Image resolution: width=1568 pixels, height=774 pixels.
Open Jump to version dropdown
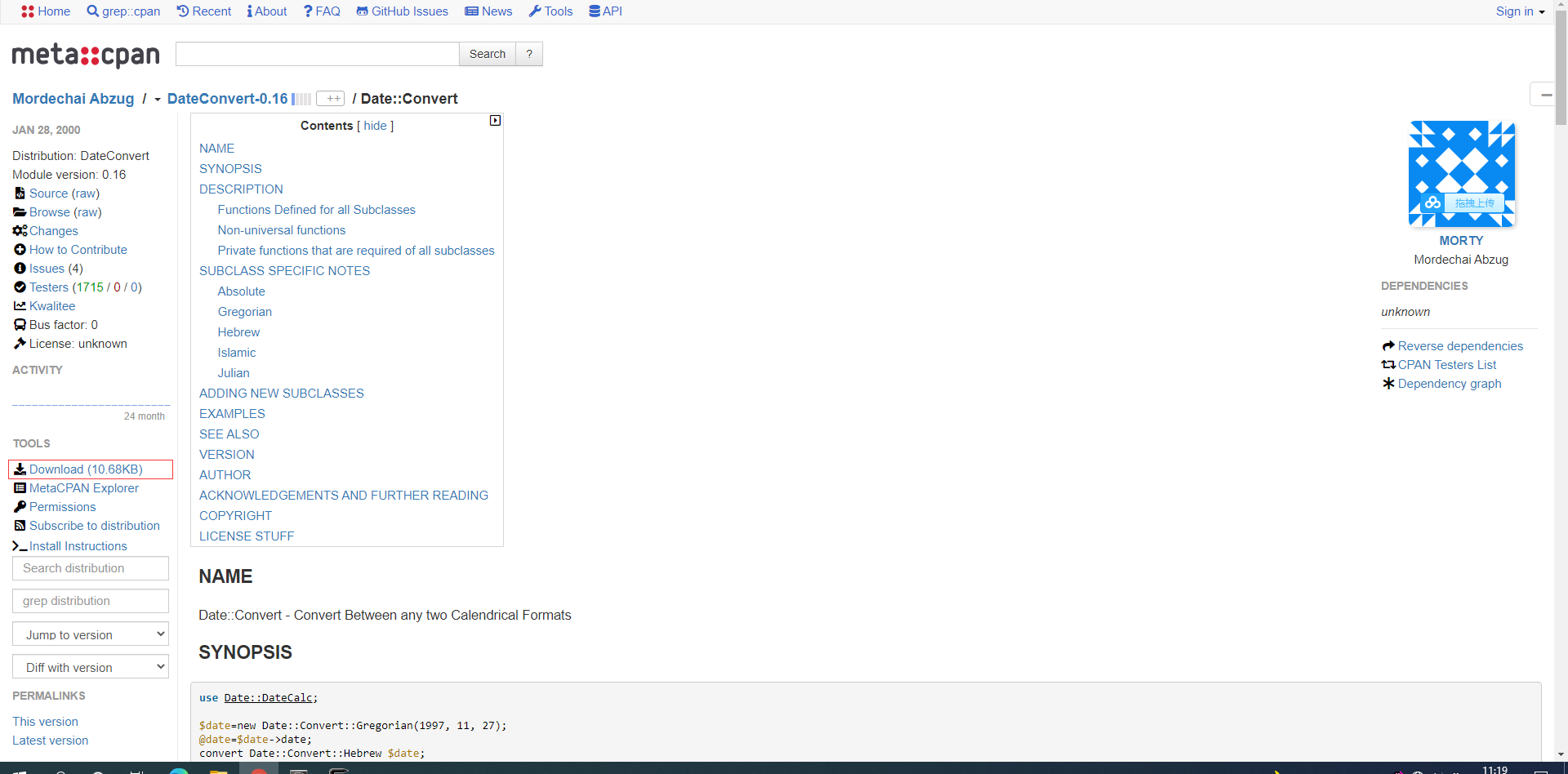click(x=91, y=634)
